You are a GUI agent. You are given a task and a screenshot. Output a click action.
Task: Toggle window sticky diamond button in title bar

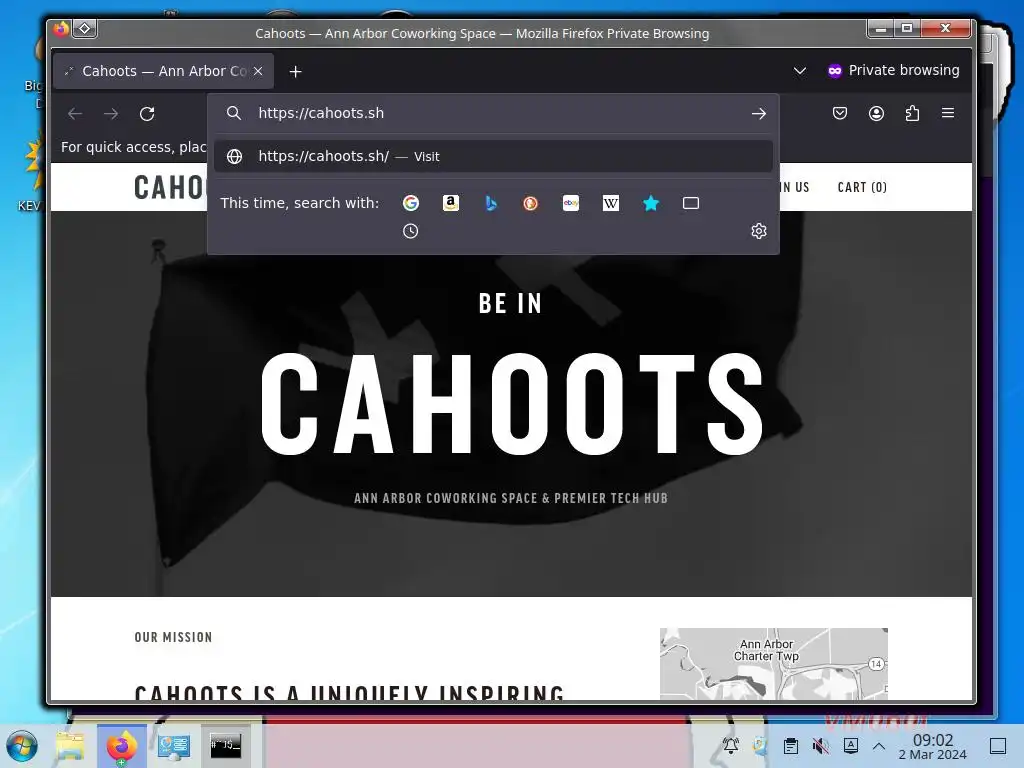click(85, 29)
